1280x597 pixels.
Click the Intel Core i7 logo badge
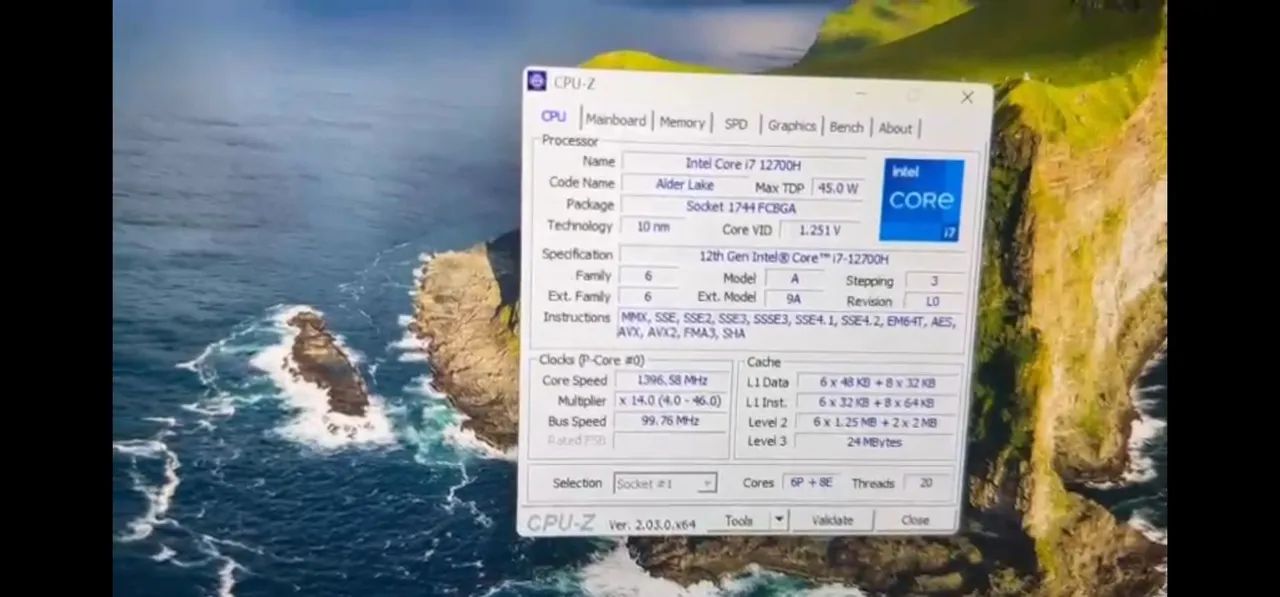click(921, 199)
